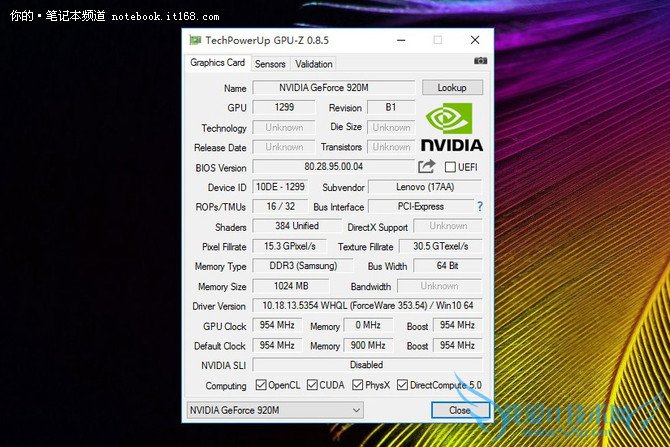Viewport: 670px width, 447px height.
Task: Toggle the UEFI checkbox
Action: coord(450,167)
